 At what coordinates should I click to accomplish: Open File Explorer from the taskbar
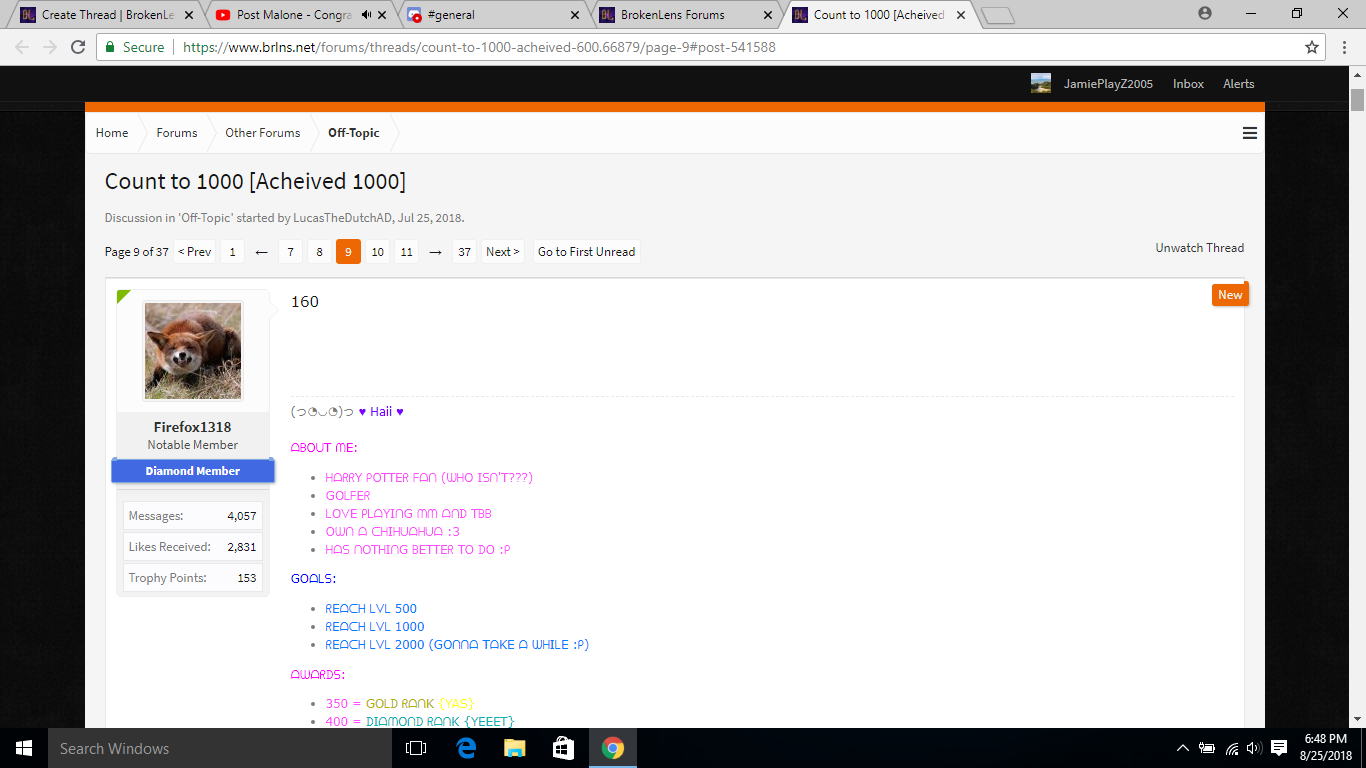514,748
